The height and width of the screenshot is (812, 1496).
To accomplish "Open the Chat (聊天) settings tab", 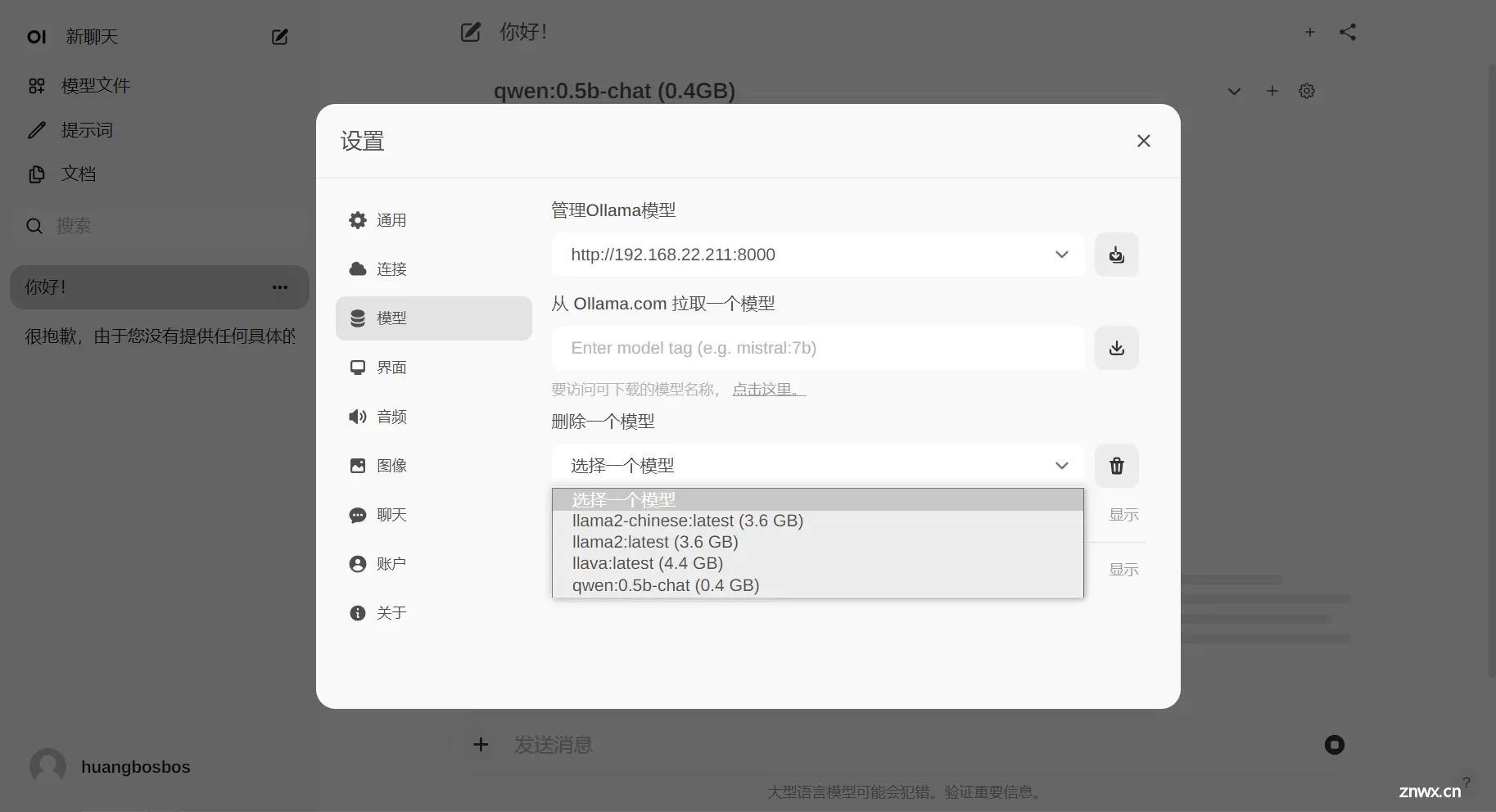I will pos(434,515).
